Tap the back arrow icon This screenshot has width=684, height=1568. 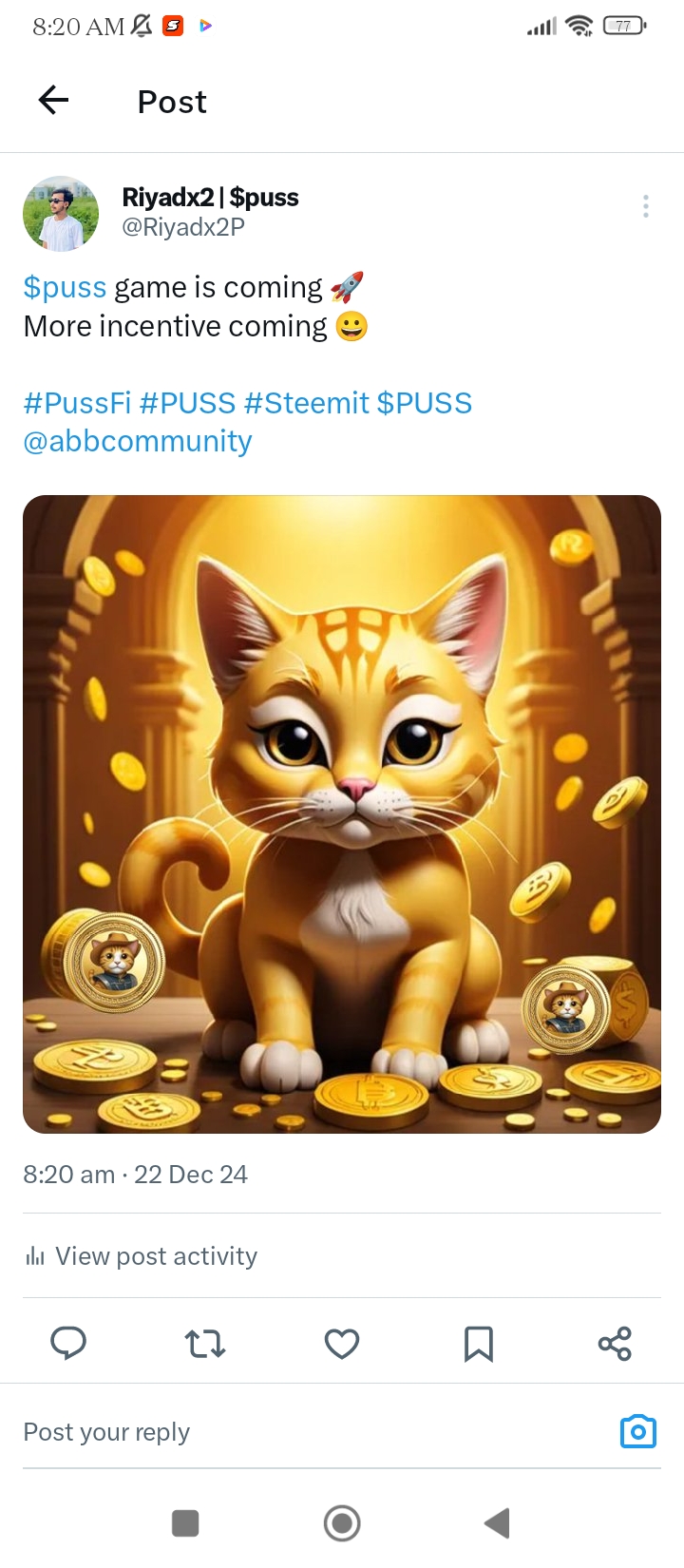[x=53, y=100]
